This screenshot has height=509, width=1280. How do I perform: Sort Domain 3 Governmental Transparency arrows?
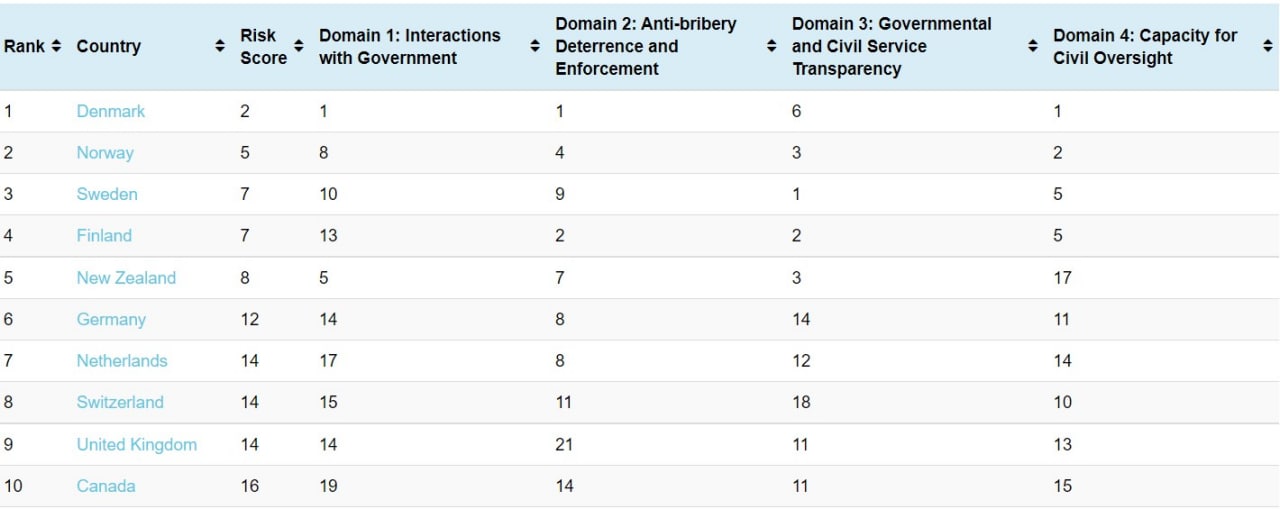click(x=1033, y=46)
